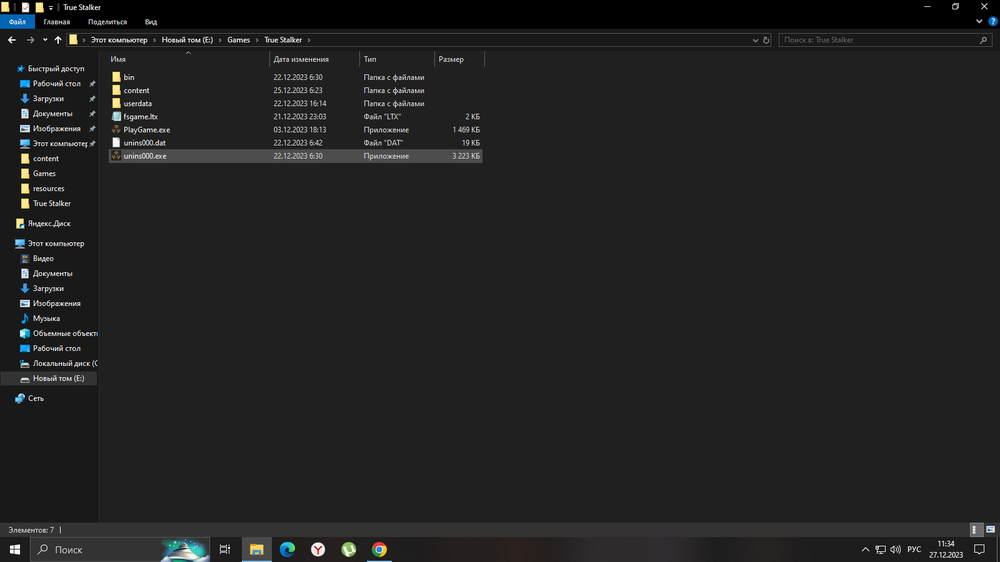Expand the chevron after Этот компьютер in path
Screen dimensions: 1000x562
(154, 40)
